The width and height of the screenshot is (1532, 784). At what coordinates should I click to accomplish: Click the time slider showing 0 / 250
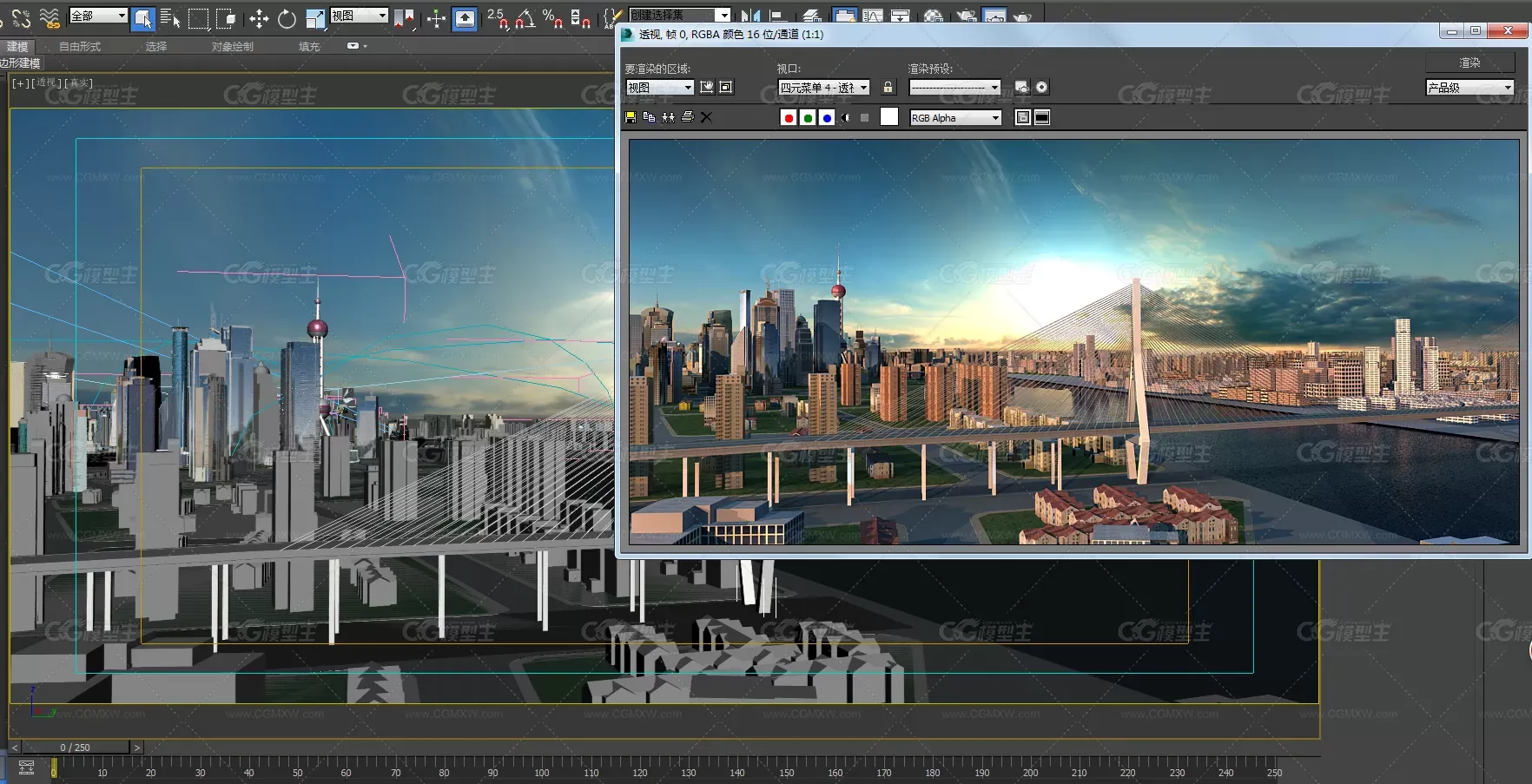tap(76, 747)
